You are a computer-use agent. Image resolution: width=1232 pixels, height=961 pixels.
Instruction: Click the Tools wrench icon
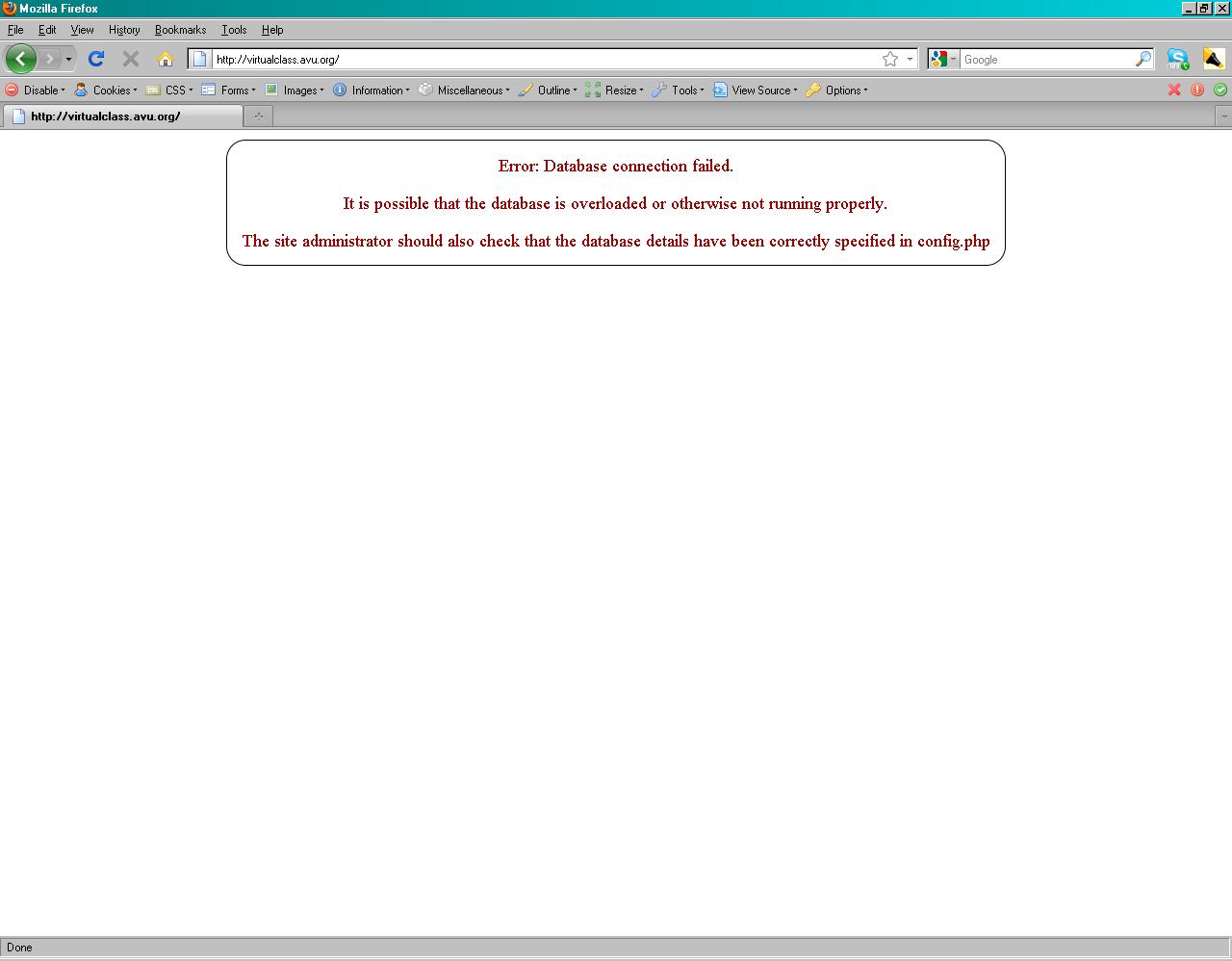659,90
